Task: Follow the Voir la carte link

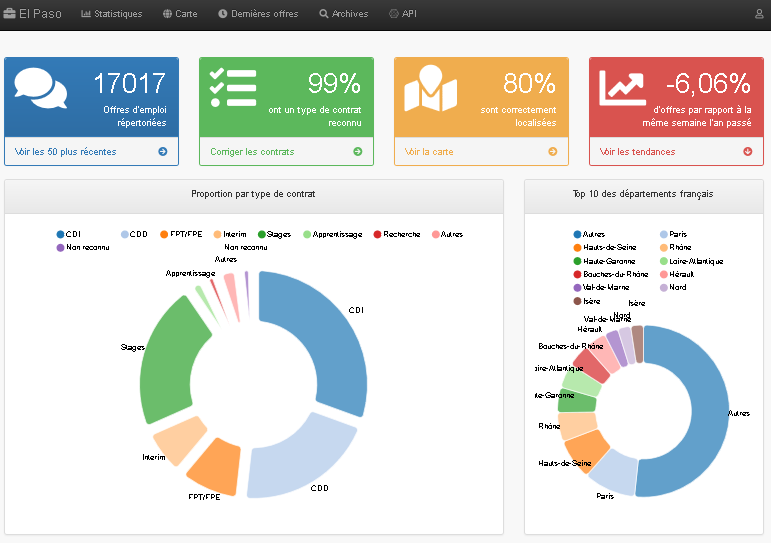Action: click(x=428, y=152)
